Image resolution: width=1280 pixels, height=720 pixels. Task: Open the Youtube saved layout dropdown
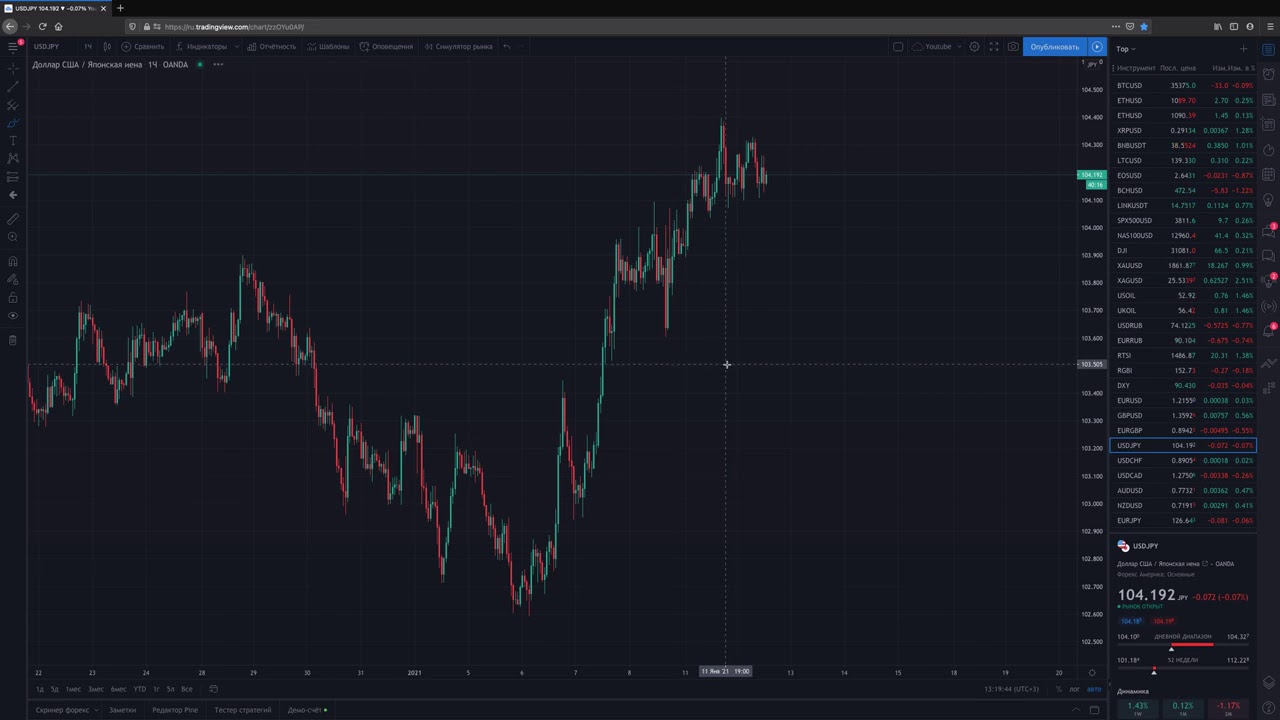point(937,46)
